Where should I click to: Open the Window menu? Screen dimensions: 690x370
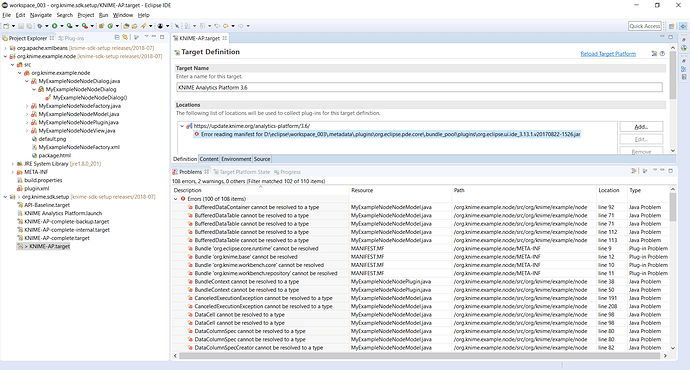123,15
